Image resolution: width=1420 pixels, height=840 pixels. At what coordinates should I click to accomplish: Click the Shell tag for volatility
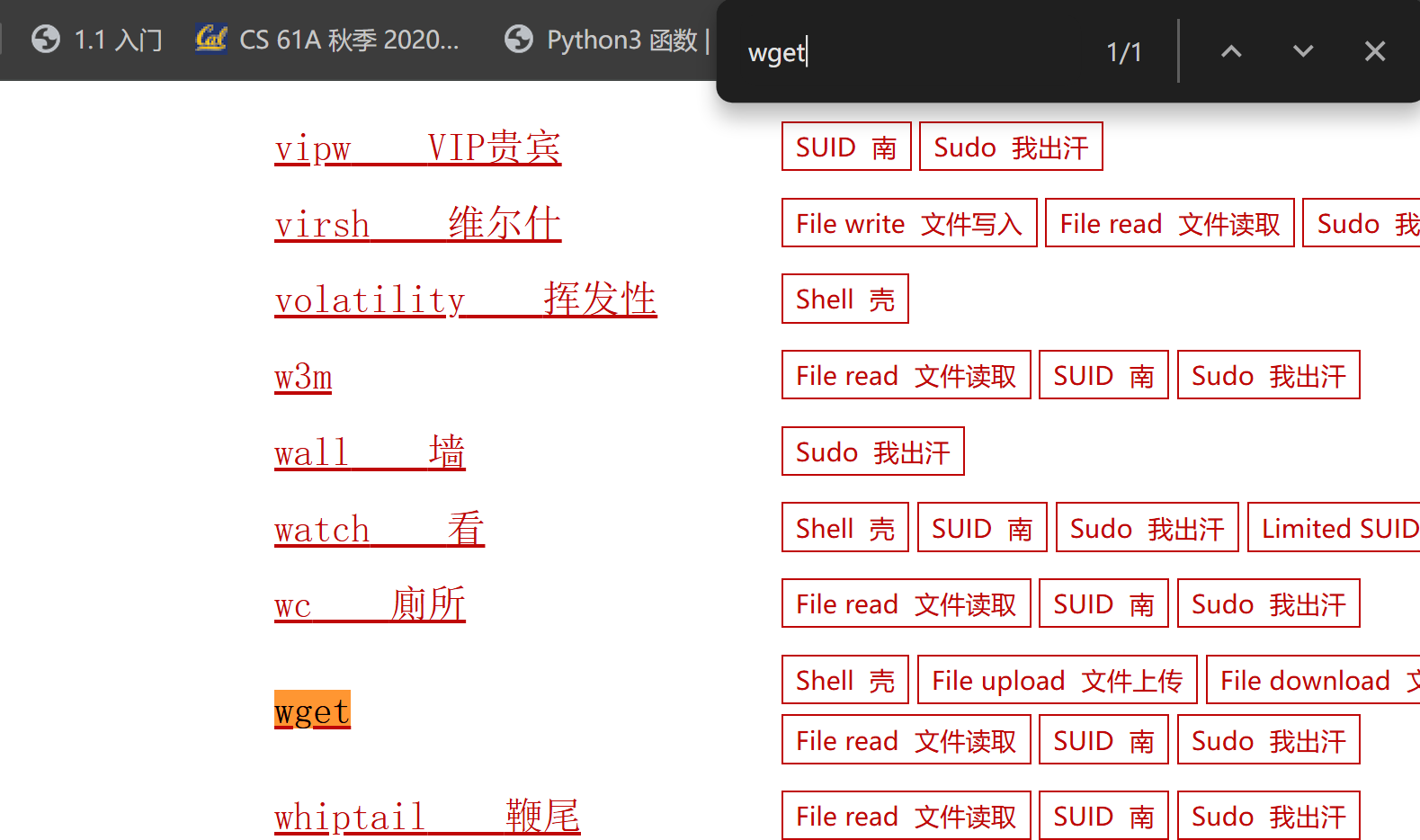point(844,299)
